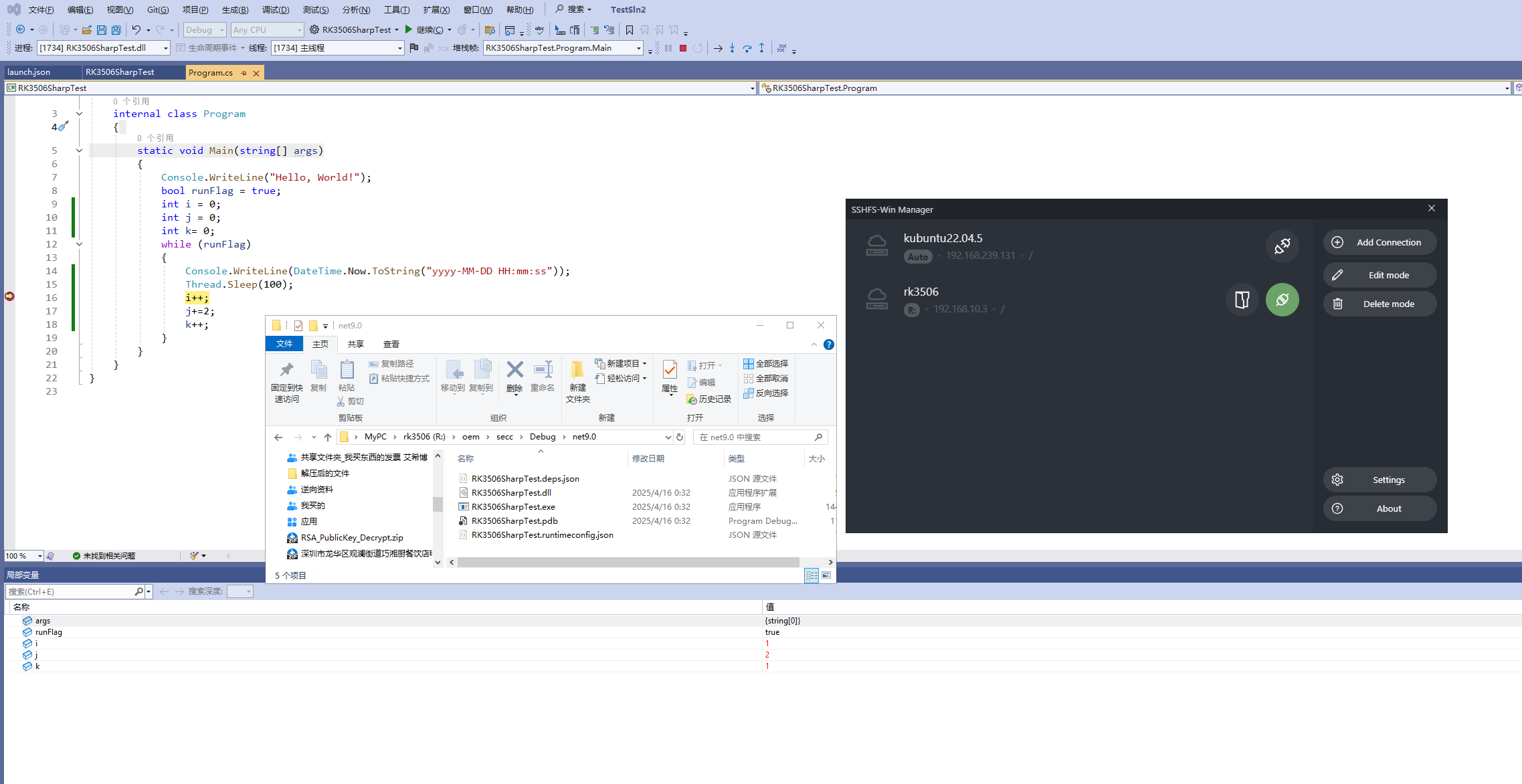Click the breakpoint marker on line 16
The image size is (1522, 784).
pos(9,296)
